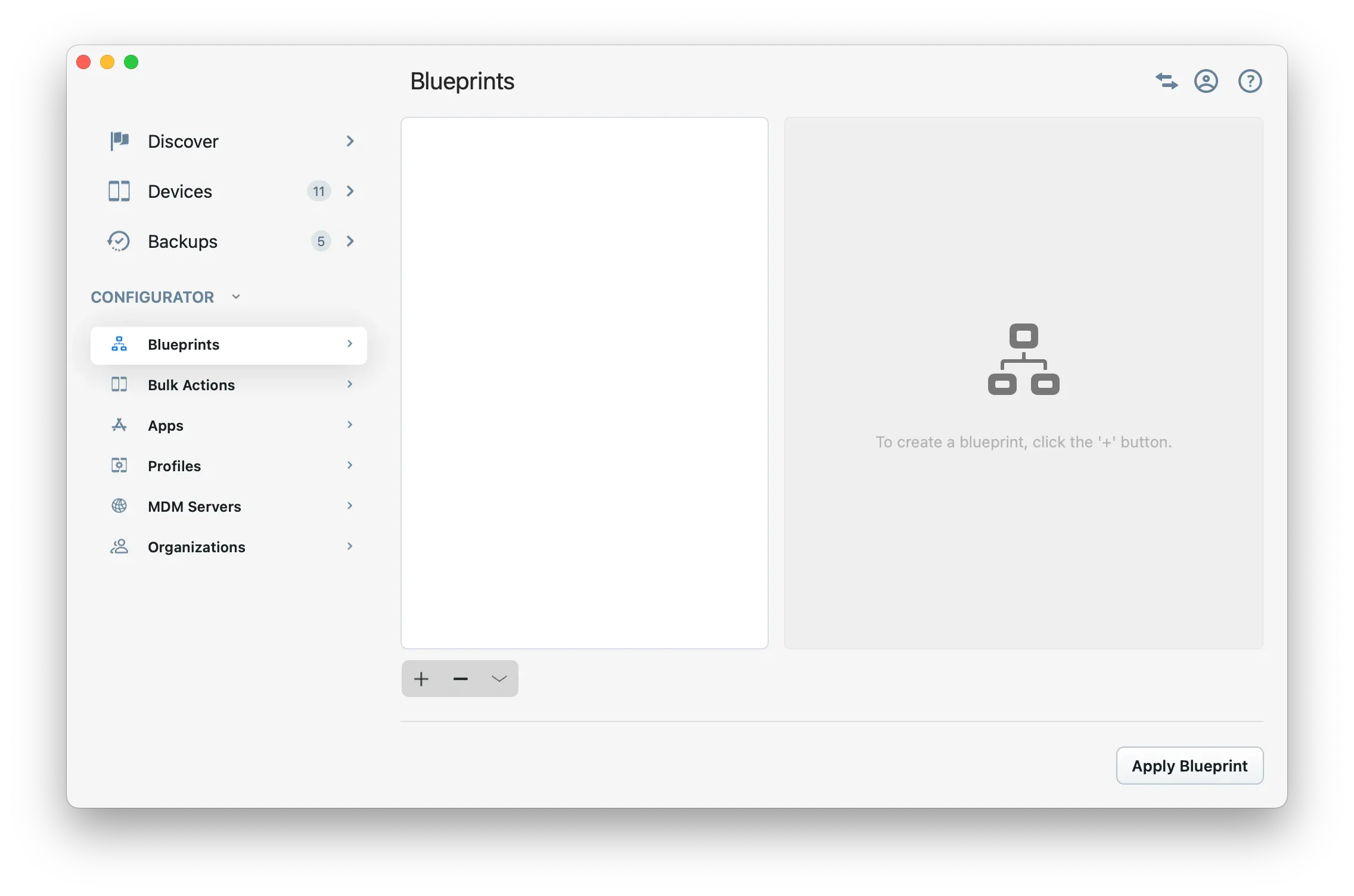Select Blueprints in the navigation
The image size is (1354, 896).
pyautogui.click(x=183, y=344)
